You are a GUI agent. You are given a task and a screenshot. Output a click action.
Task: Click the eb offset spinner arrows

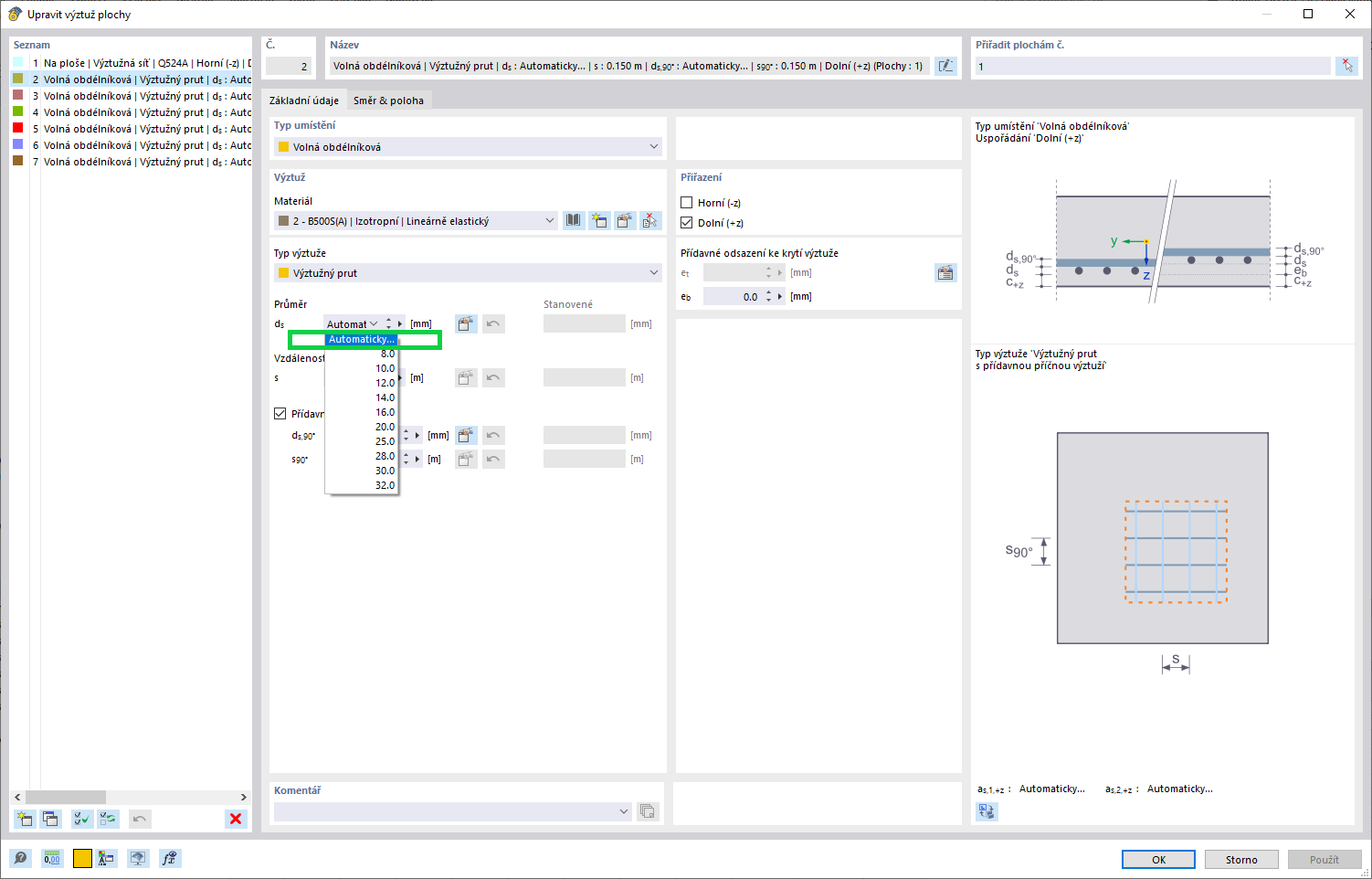(769, 296)
